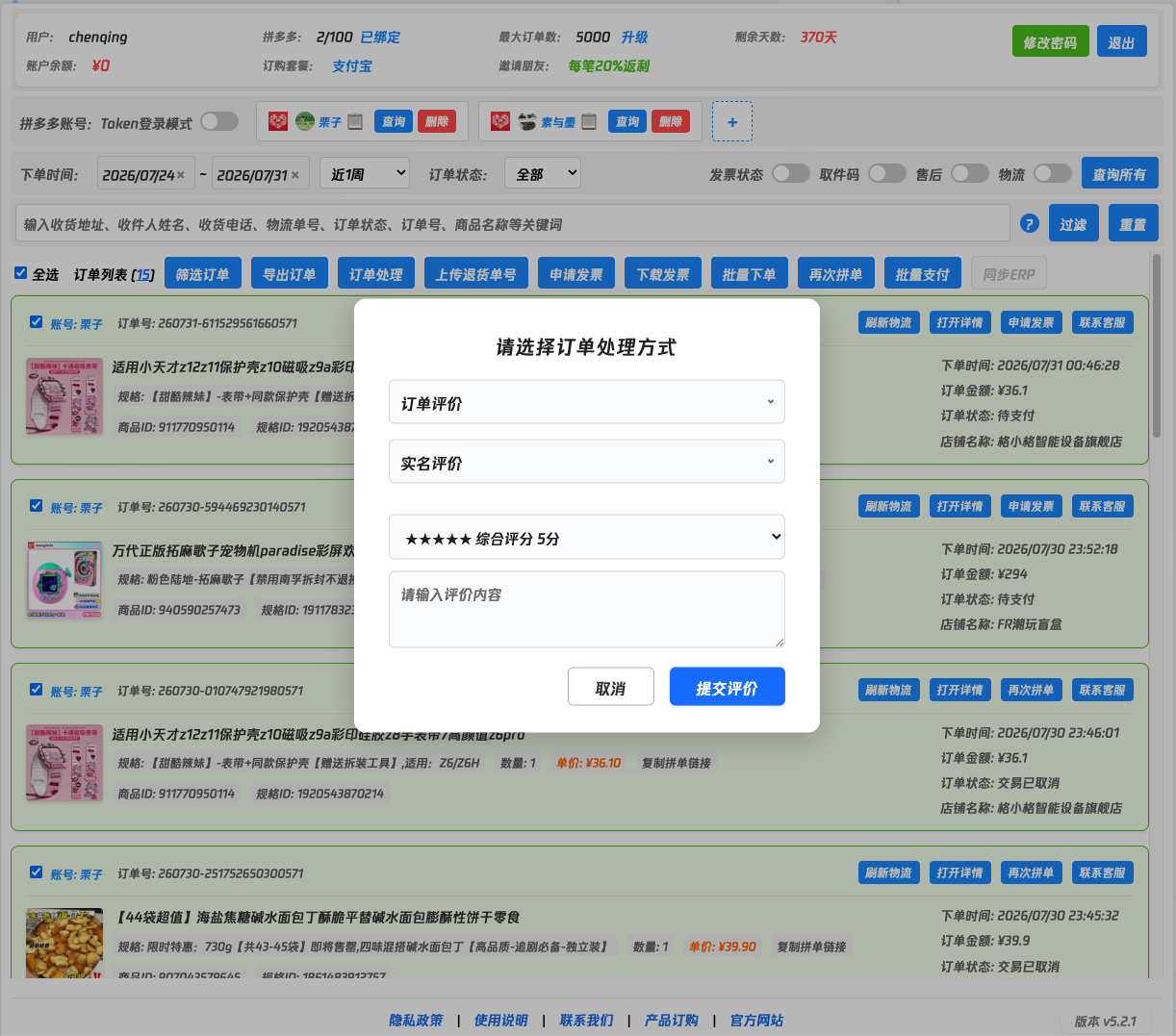Uncheck order 260730-594469230140571 checkbox

36,506
